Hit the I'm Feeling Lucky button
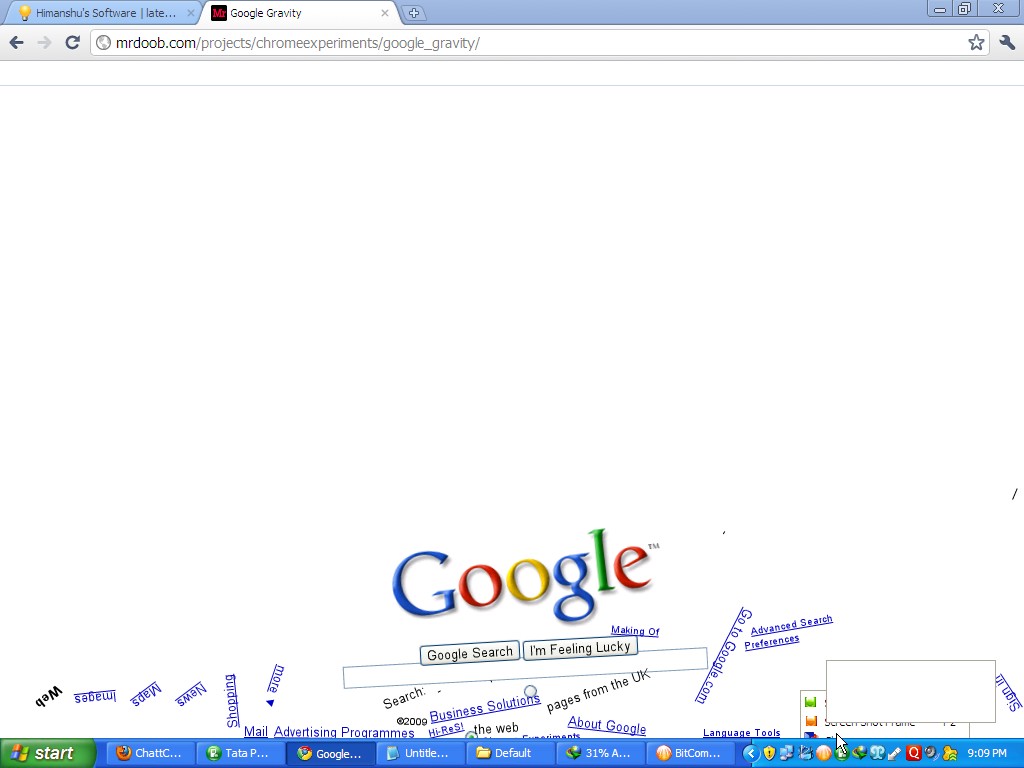 (x=580, y=648)
